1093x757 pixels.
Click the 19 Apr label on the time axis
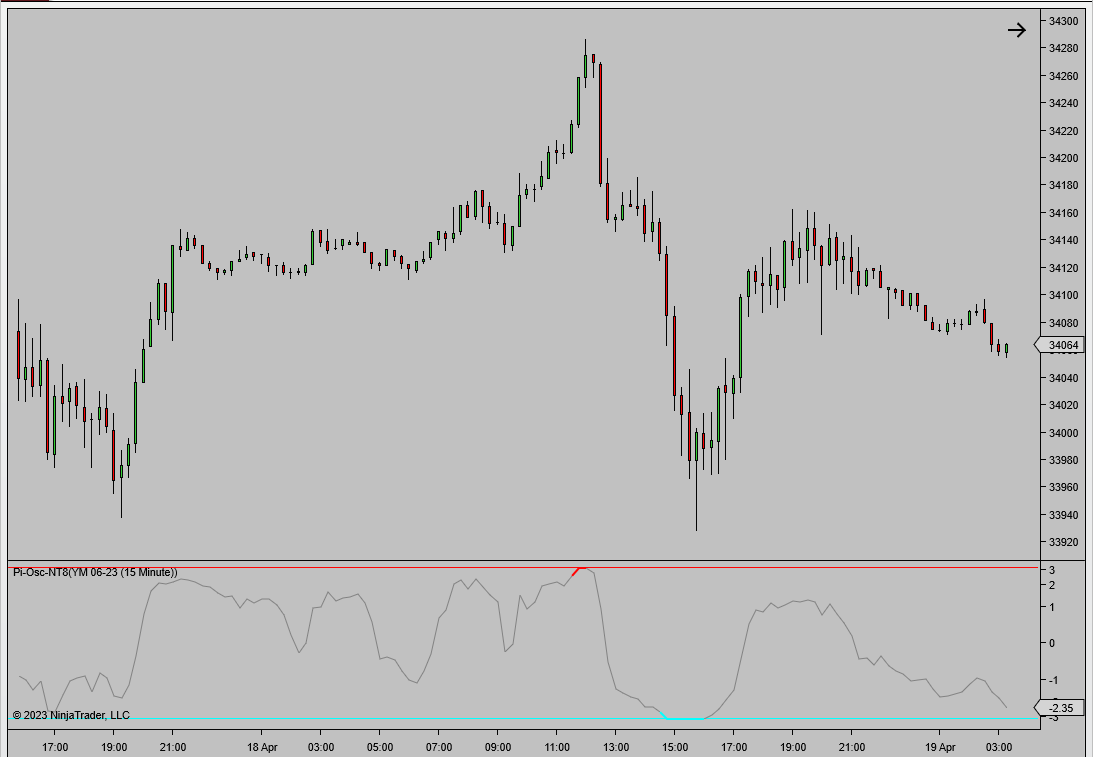(939, 745)
